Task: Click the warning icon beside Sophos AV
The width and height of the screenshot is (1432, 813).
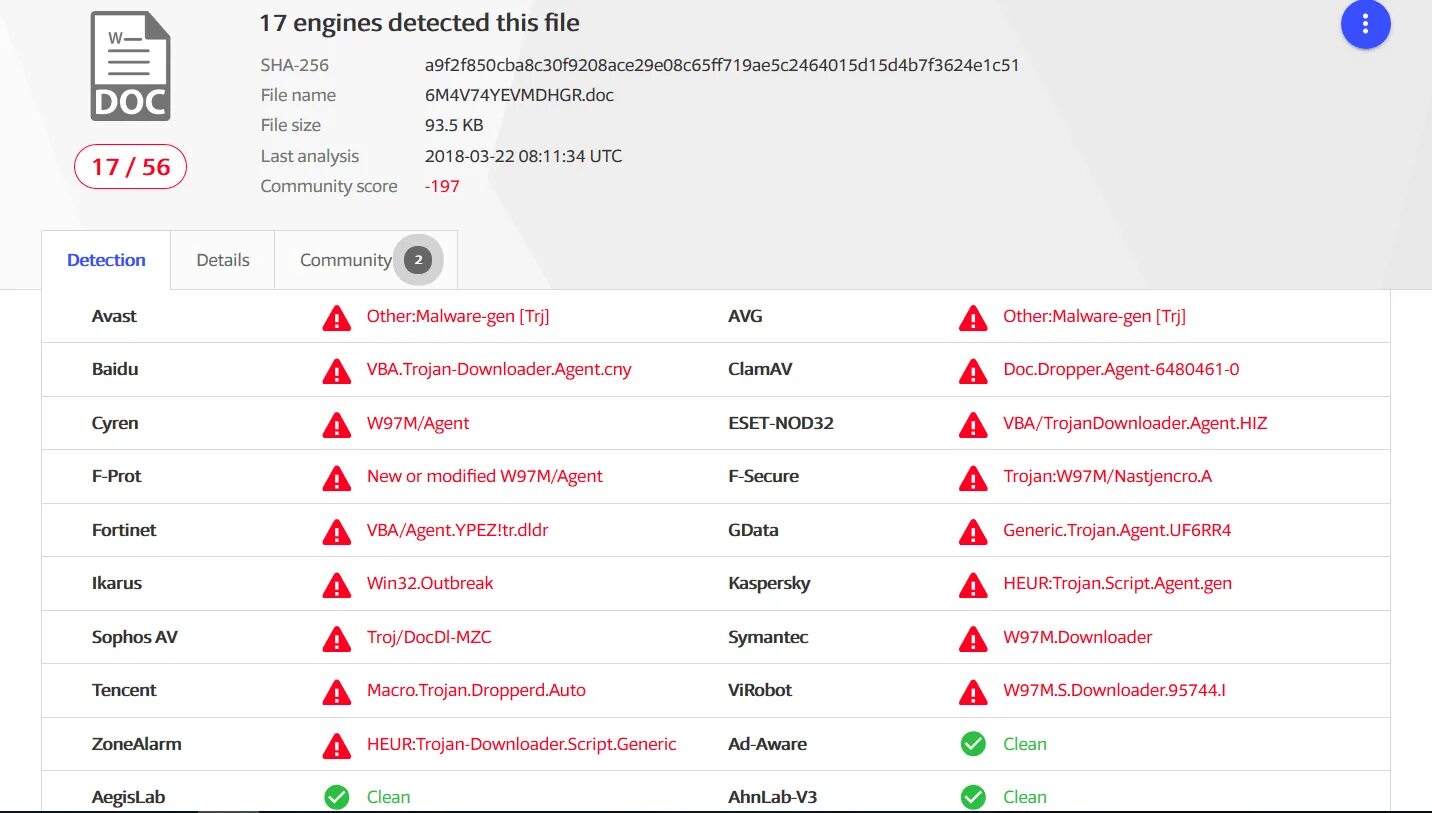Action: (337, 639)
